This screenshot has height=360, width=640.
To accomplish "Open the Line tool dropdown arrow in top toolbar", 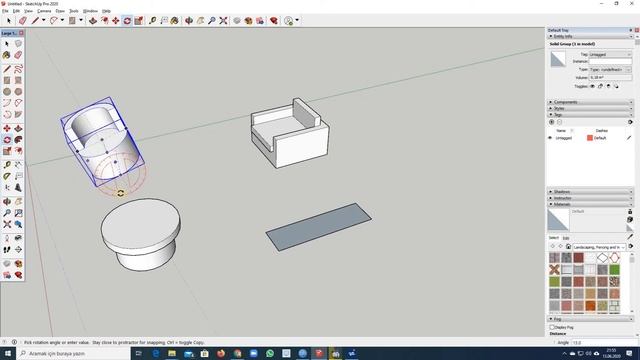I will [43, 20].
